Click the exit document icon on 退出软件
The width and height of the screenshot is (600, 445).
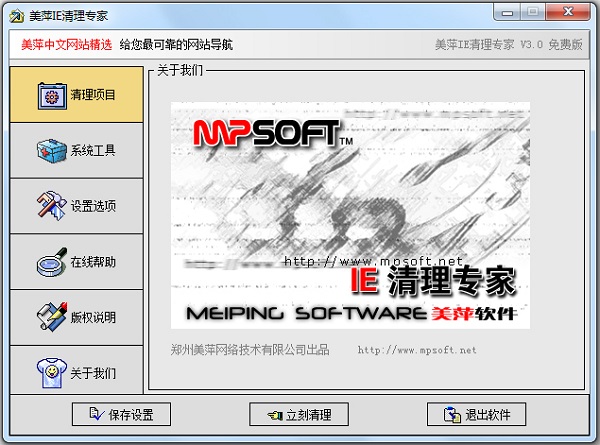[x=452, y=415]
